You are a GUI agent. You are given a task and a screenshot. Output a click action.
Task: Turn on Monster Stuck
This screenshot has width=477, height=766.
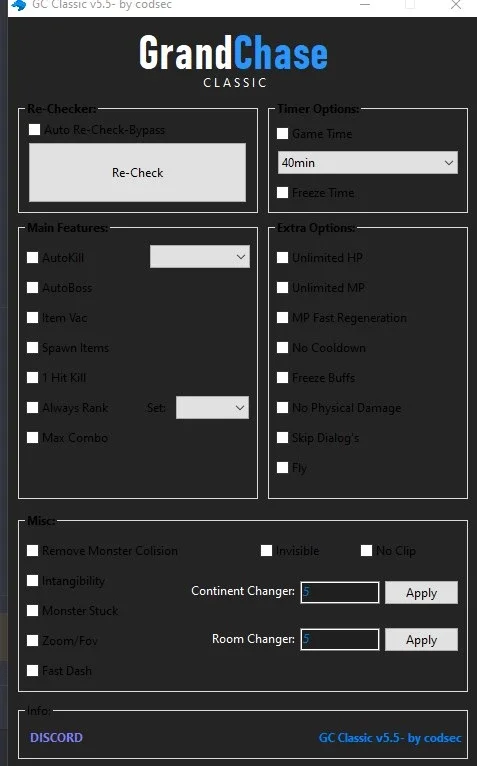pyautogui.click(x=33, y=610)
